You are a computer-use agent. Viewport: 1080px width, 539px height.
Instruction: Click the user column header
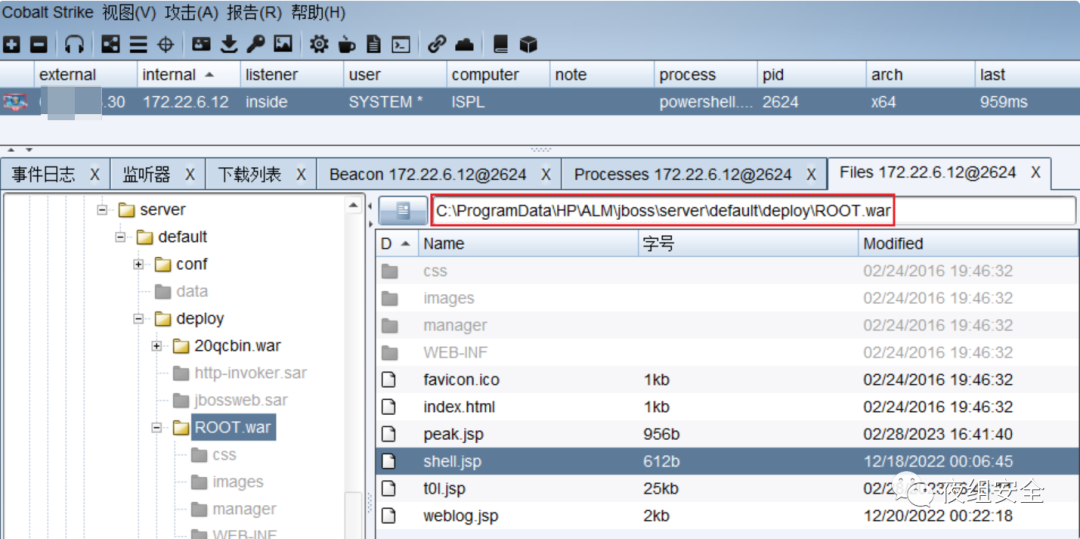395,74
